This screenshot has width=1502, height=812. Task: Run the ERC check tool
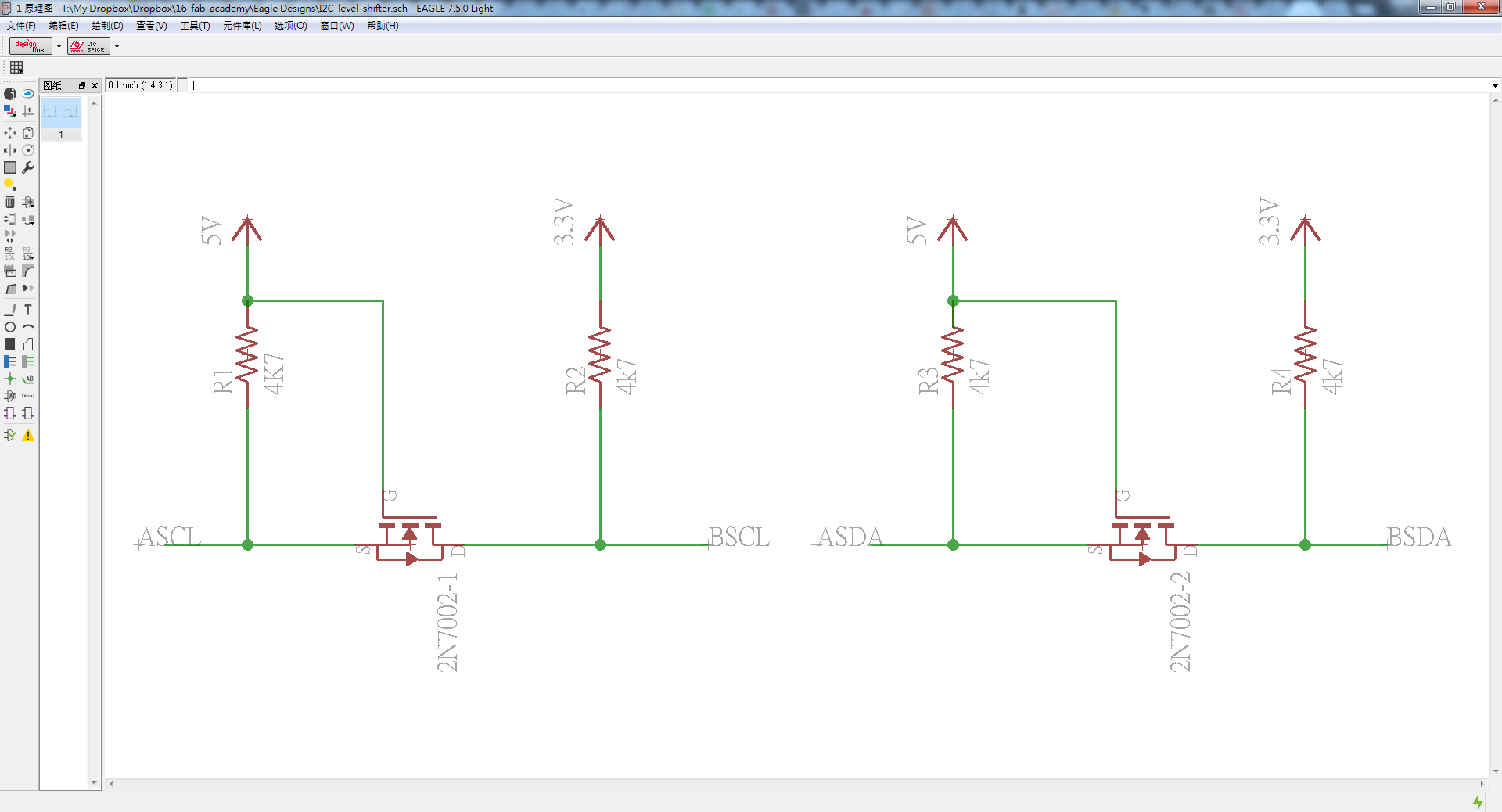[10, 435]
